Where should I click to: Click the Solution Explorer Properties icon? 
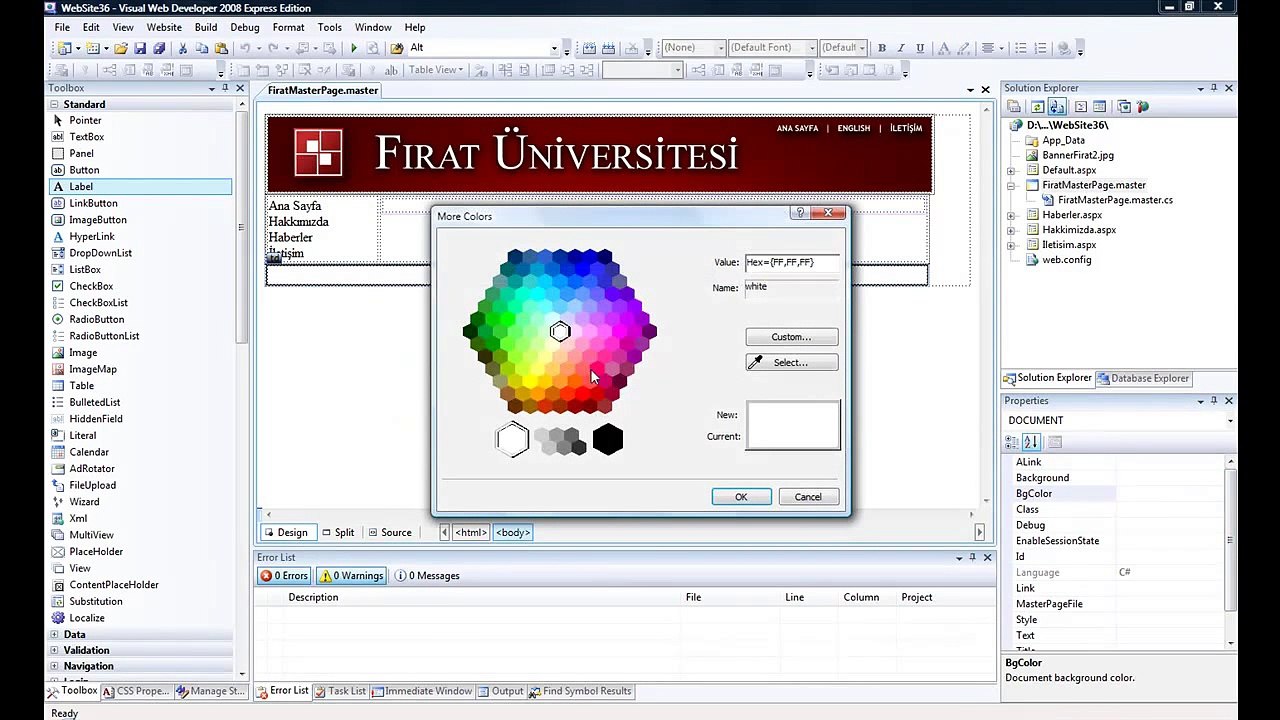pyautogui.click(x=1014, y=107)
